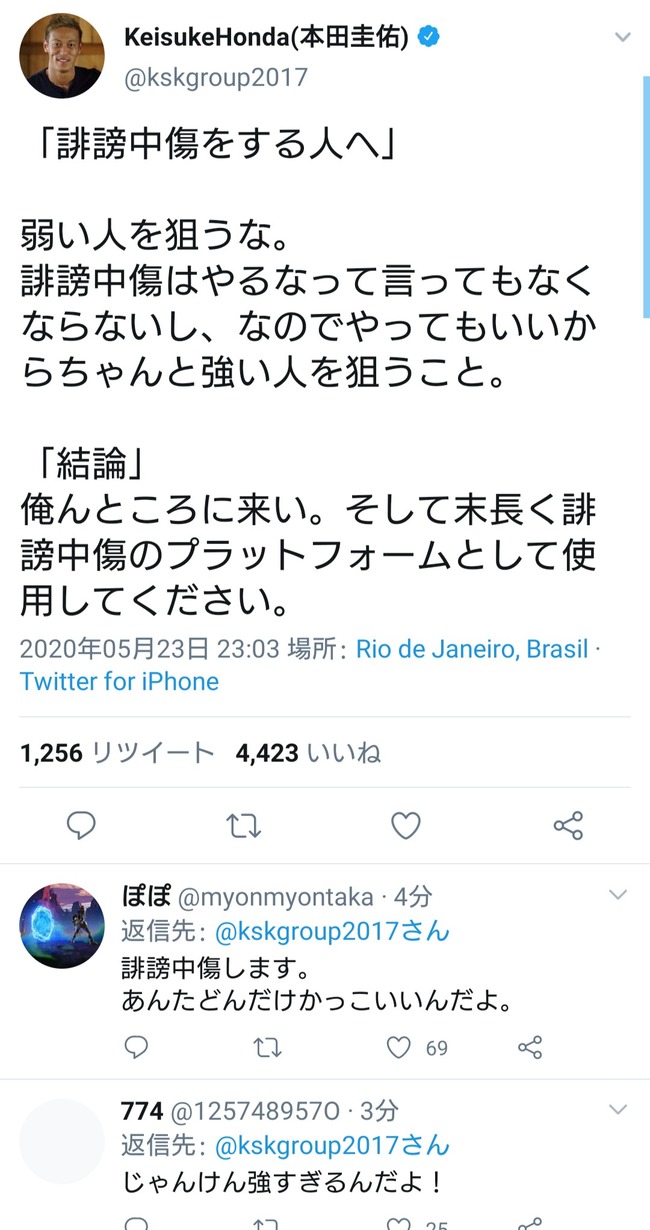Screen dimensions: 650x1230
Task: Share the main tweet
Action: (568, 825)
